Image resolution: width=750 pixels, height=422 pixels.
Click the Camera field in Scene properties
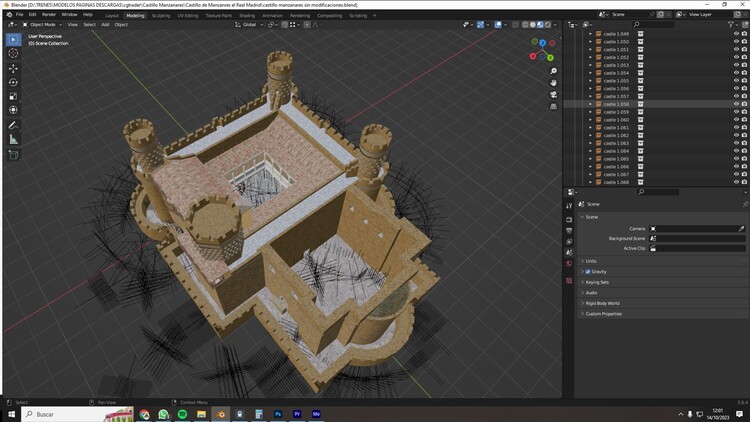(x=697, y=228)
